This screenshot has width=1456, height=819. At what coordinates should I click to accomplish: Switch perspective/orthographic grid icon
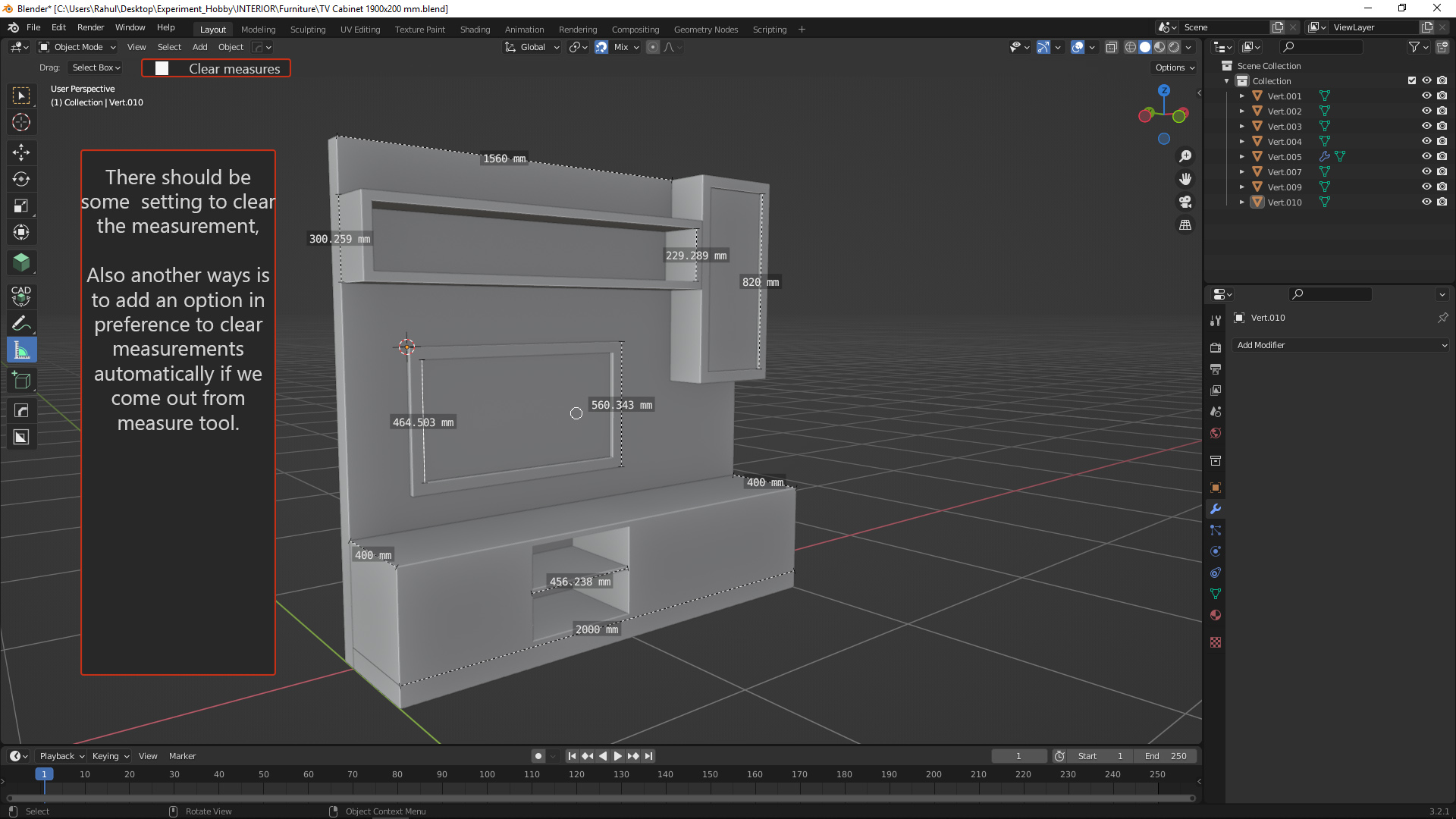pos(1185,225)
